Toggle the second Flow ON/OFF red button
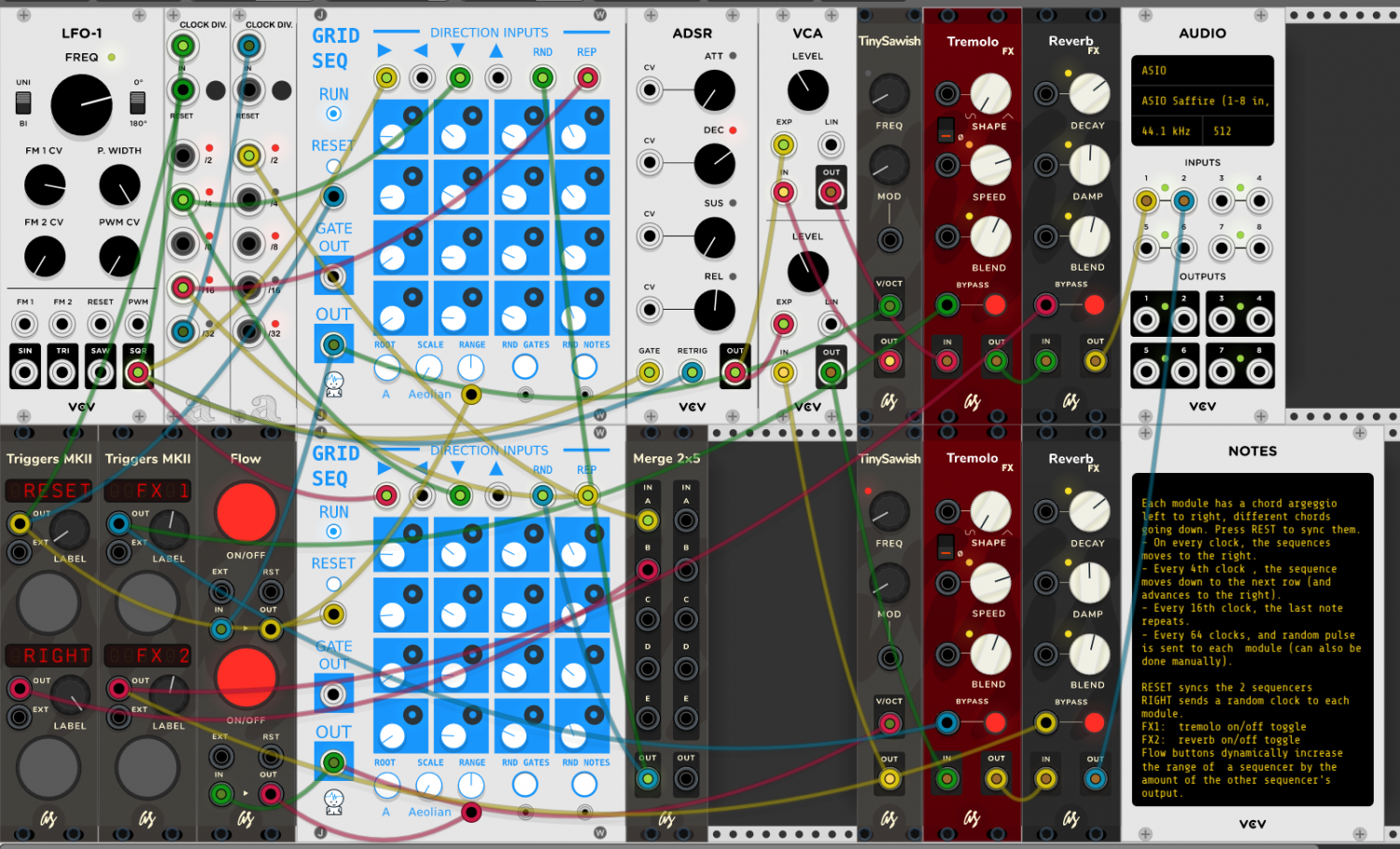Image resolution: width=1400 pixels, height=849 pixels. (x=245, y=675)
